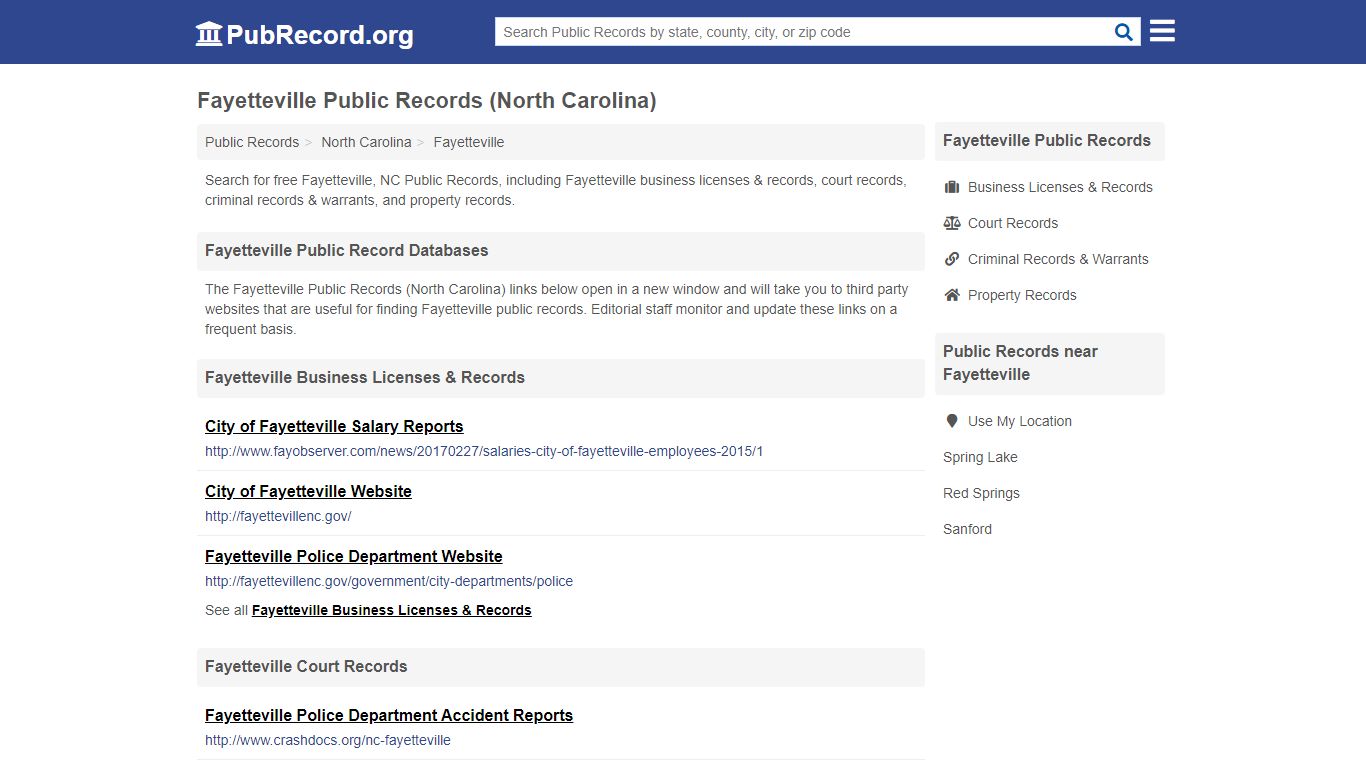The image size is (1366, 768).
Task: Click Public Records near Fayetteville sidebar heading
Action: click(x=1020, y=363)
